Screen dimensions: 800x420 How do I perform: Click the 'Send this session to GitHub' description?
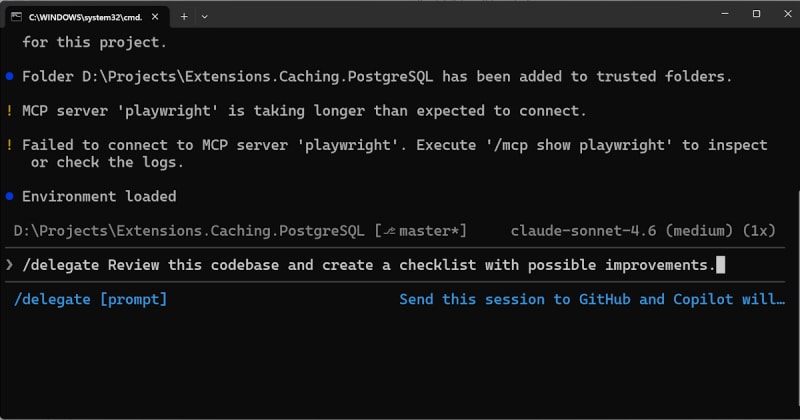592,299
